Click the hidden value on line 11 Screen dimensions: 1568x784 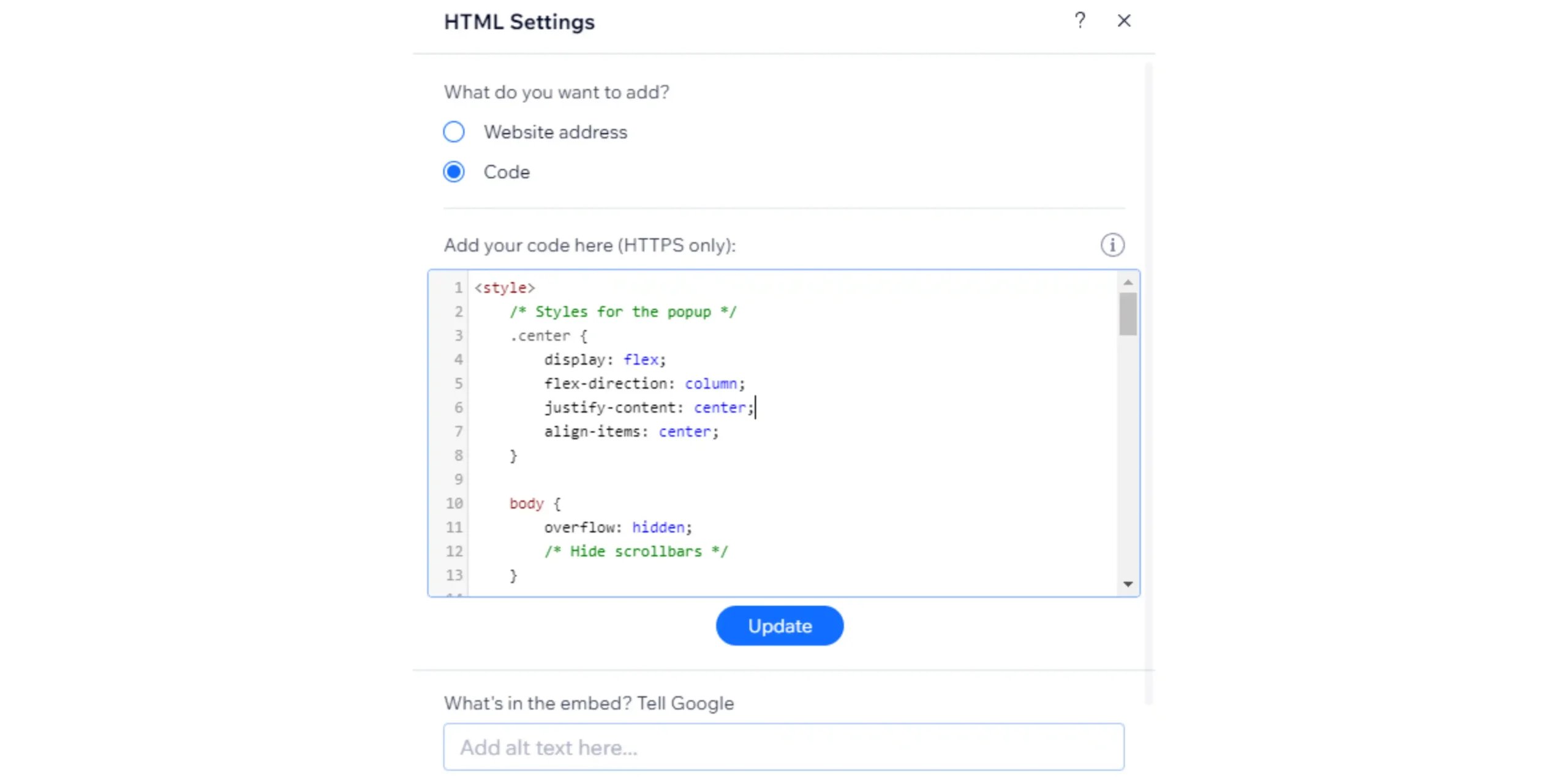click(x=658, y=527)
